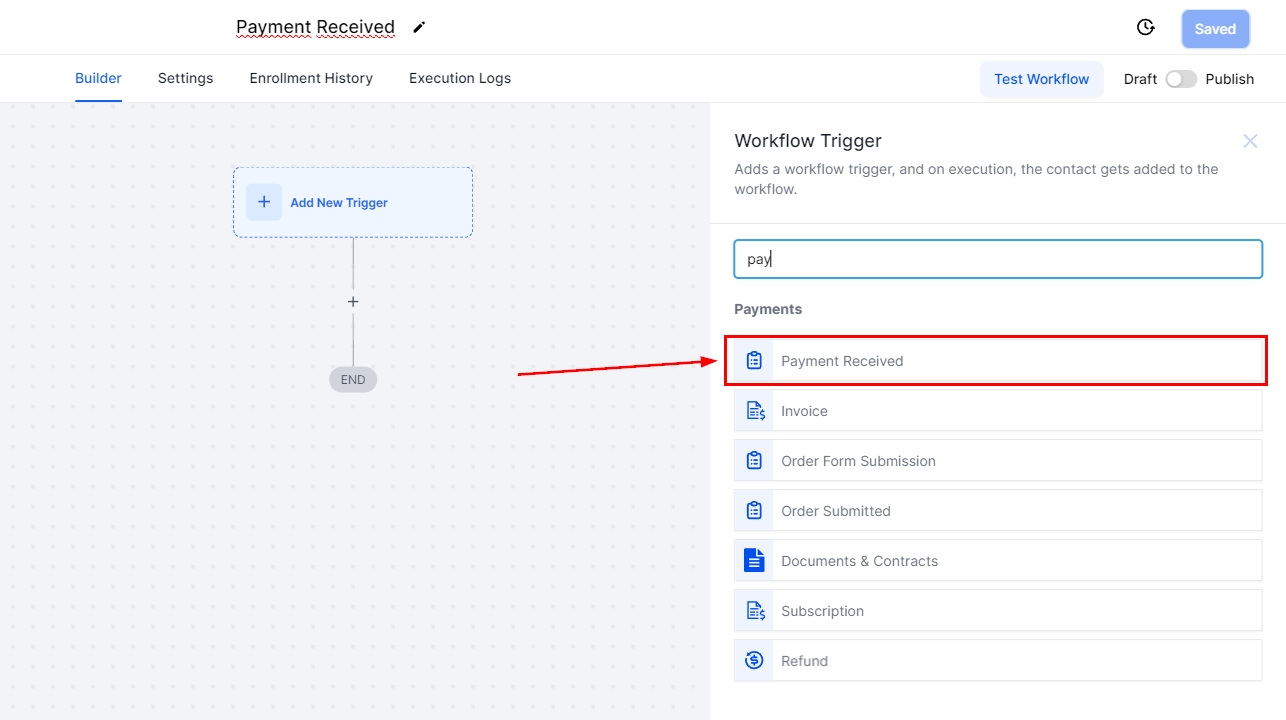
Task: Switch to the Settings tab
Action: 185,78
